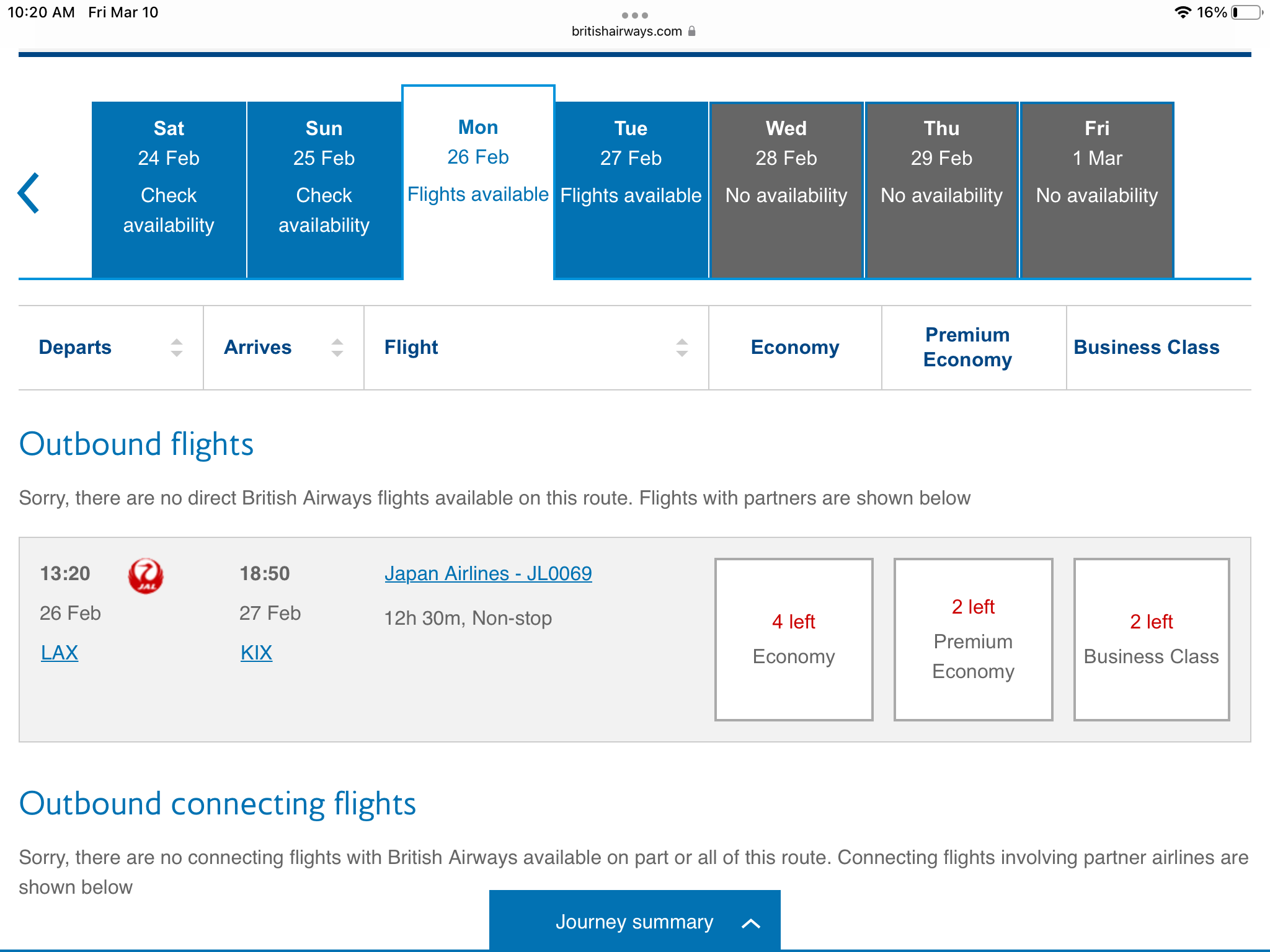The width and height of the screenshot is (1270, 952).
Task: Tap the Arrives column label
Action: (258, 347)
